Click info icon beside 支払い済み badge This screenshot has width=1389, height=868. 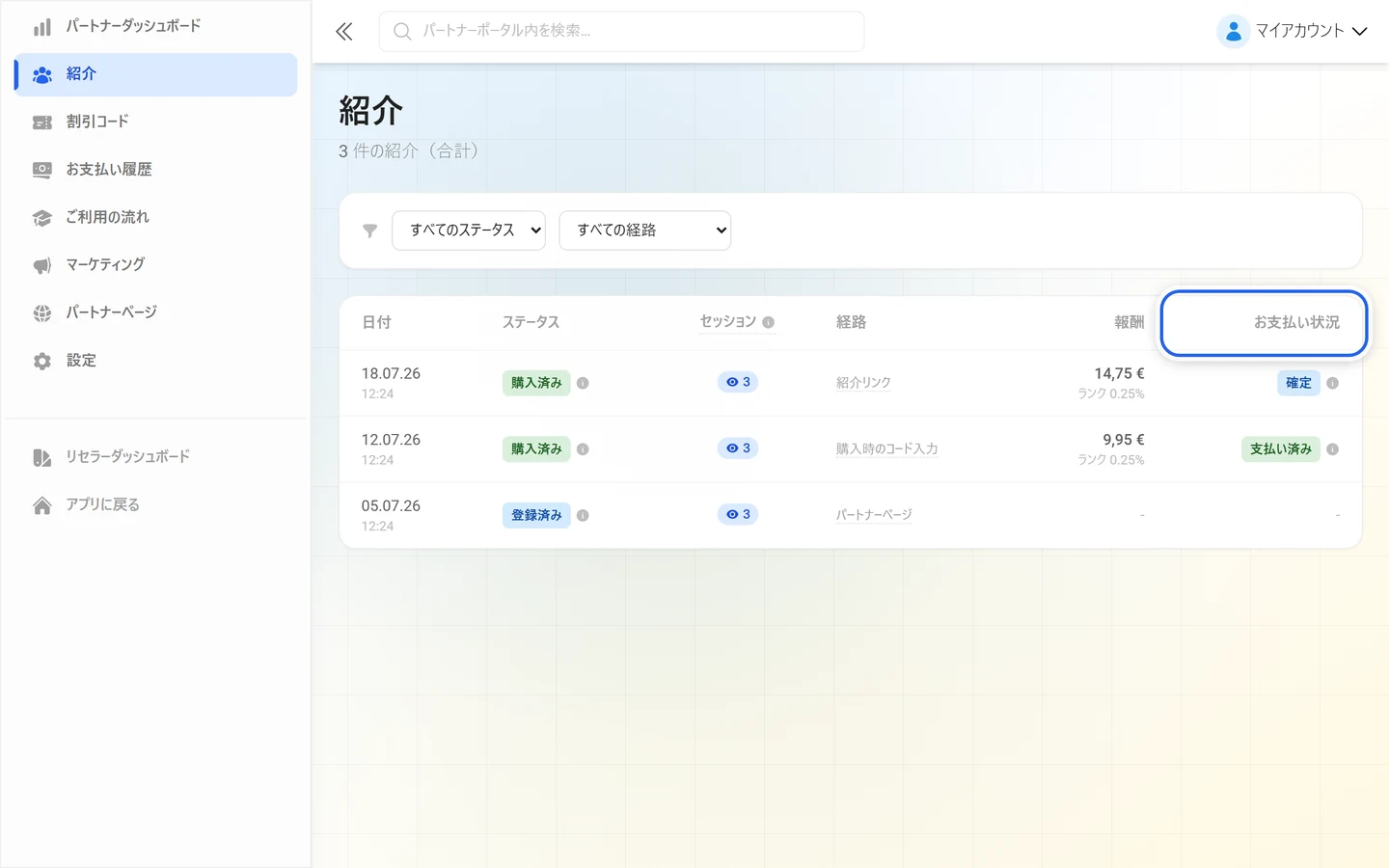pyautogui.click(x=1333, y=449)
